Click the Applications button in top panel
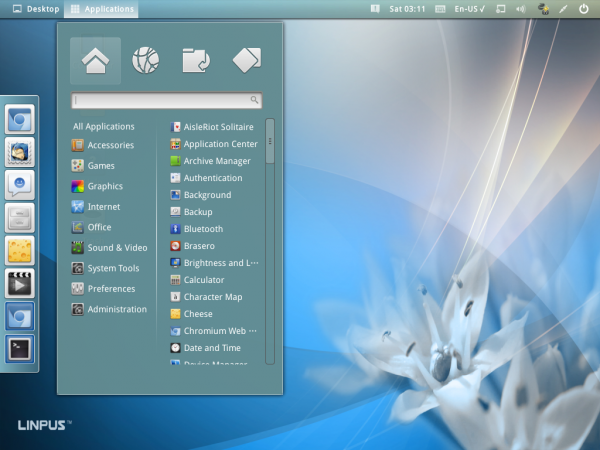The height and width of the screenshot is (450, 600). [x=101, y=9]
